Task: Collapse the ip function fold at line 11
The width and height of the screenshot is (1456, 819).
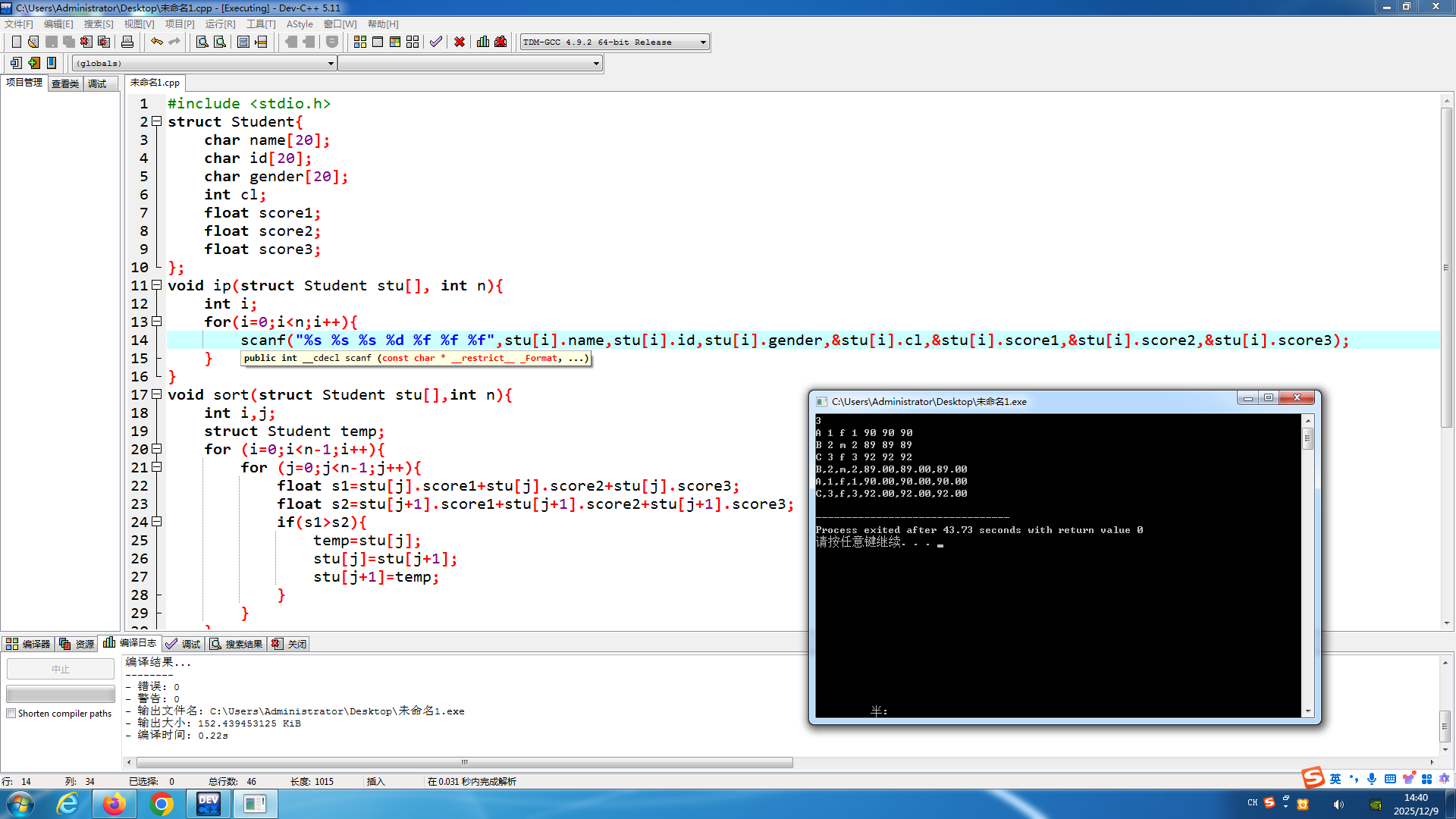Action: click(157, 285)
